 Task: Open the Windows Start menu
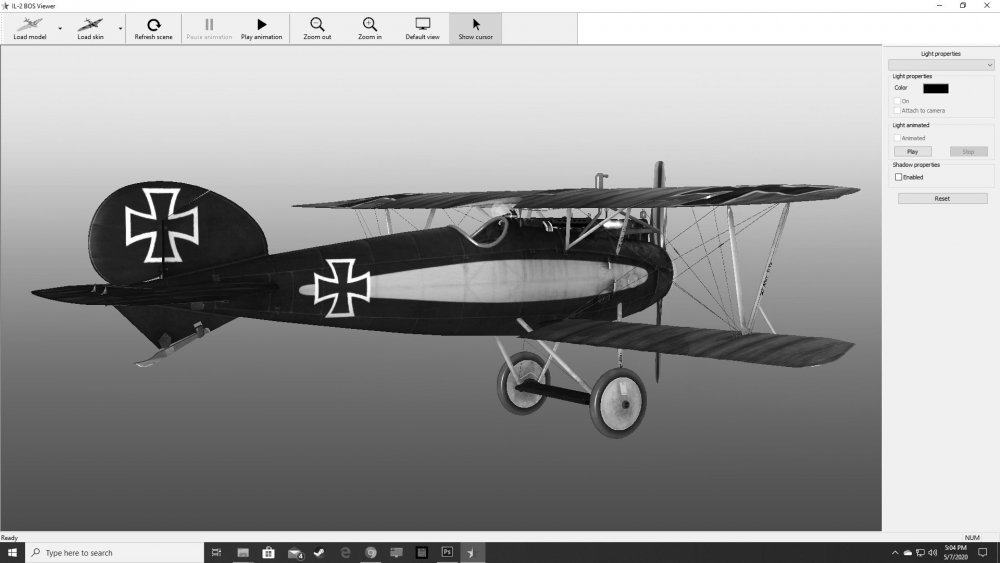(12, 552)
